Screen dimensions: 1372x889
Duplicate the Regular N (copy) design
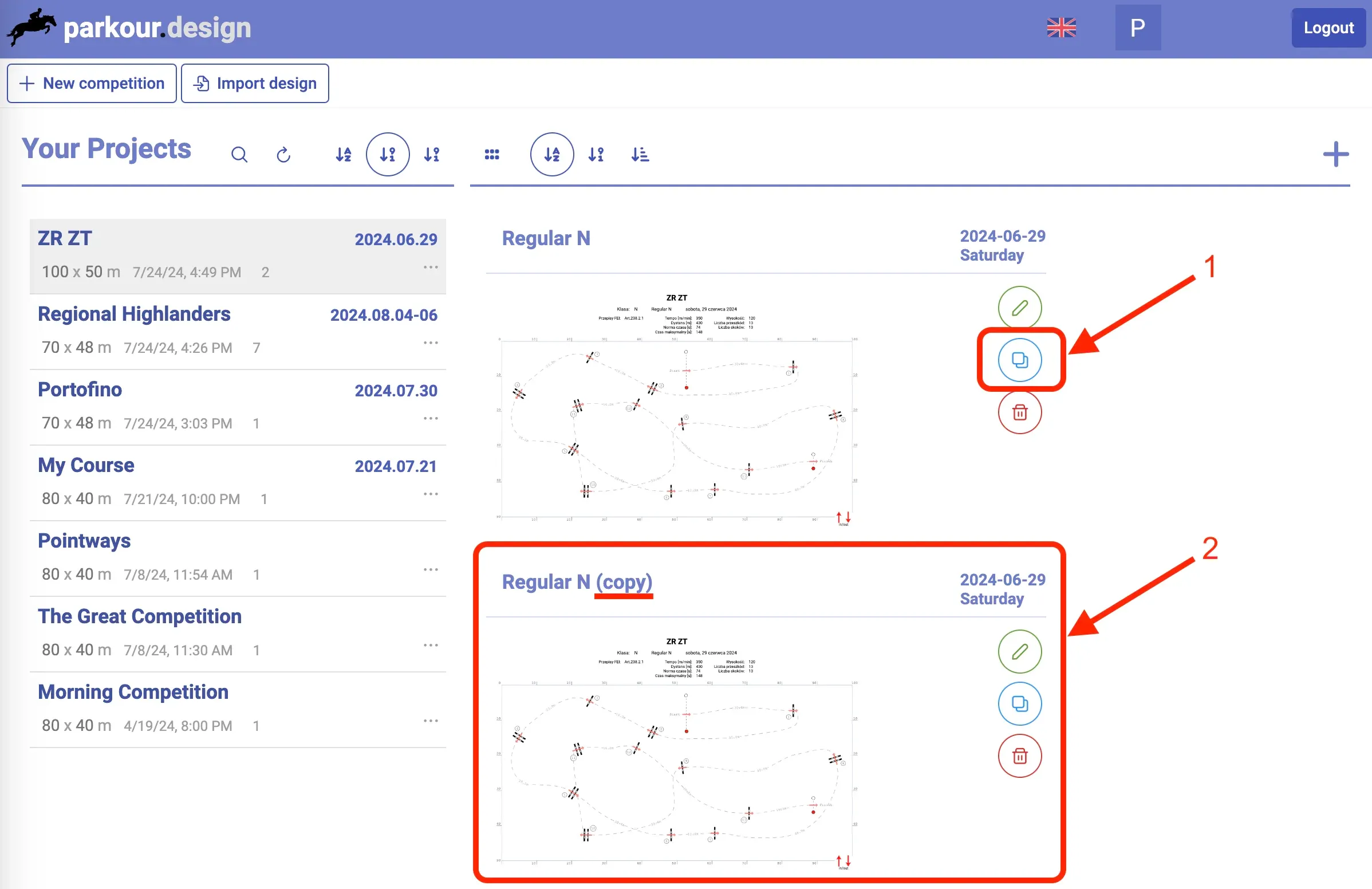tap(1019, 703)
